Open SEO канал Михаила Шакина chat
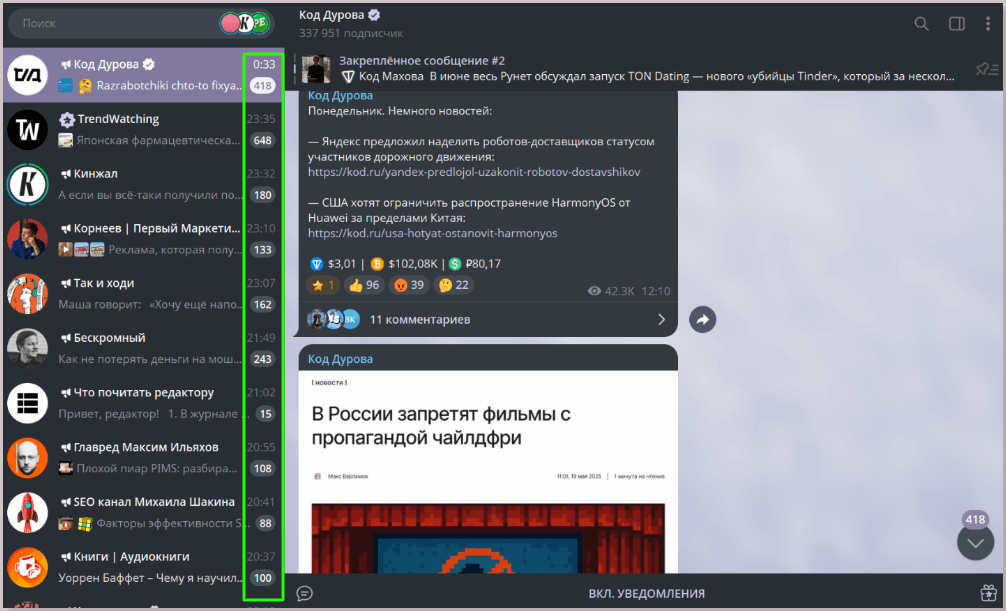The image size is (1006, 611). pyautogui.click(x=143, y=513)
